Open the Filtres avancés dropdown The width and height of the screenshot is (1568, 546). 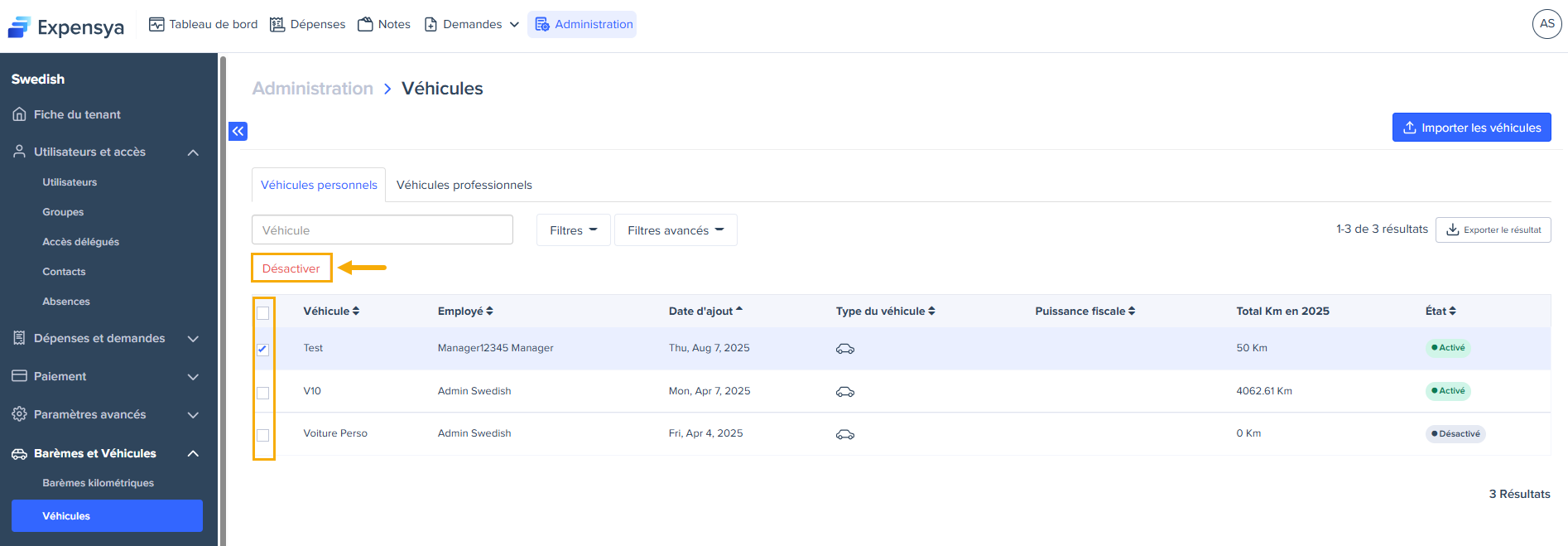pyautogui.click(x=675, y=230)
